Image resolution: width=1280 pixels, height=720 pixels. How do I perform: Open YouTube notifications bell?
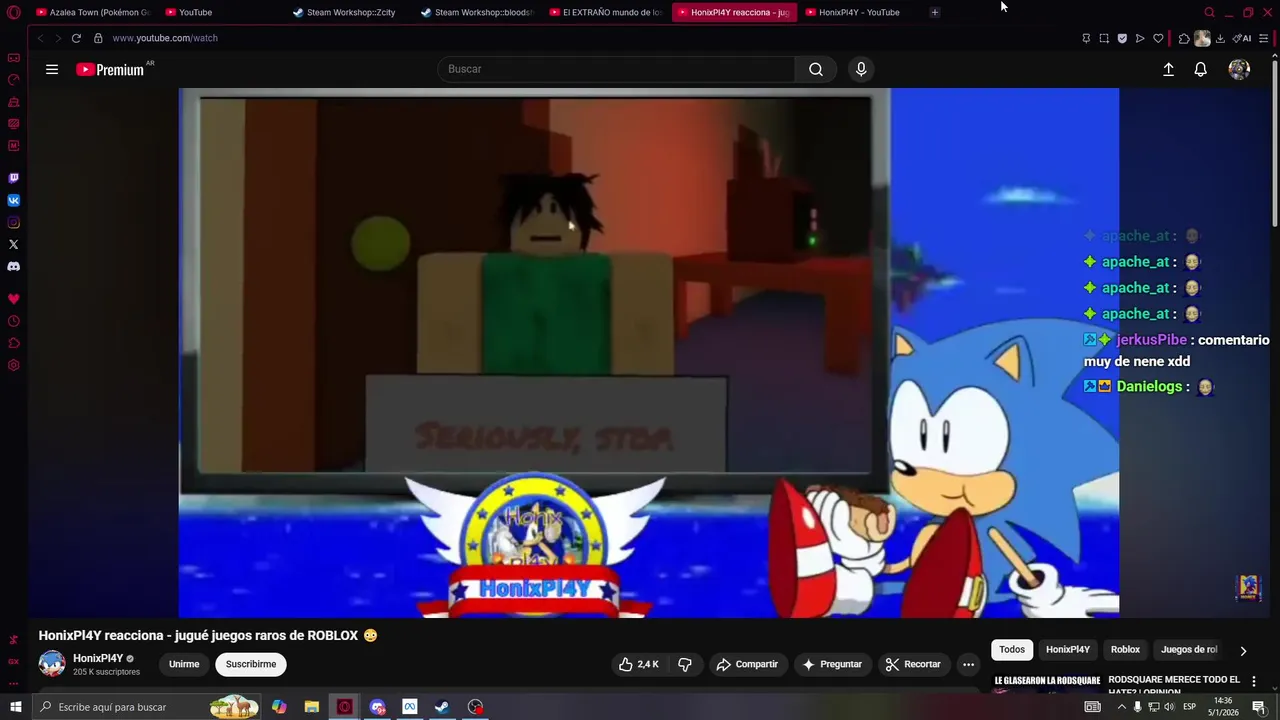[x=1200, y=69]
